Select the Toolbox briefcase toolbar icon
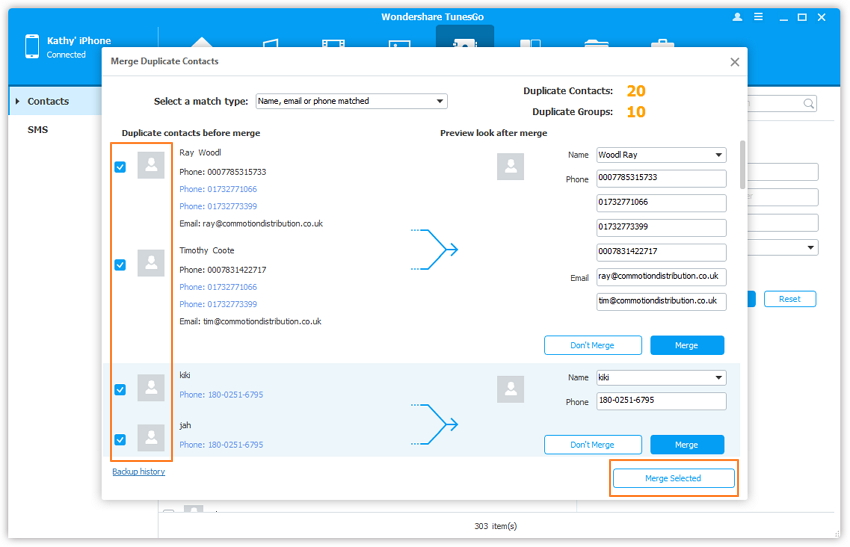Screen dimensions: 850x547 coord(662,43)
